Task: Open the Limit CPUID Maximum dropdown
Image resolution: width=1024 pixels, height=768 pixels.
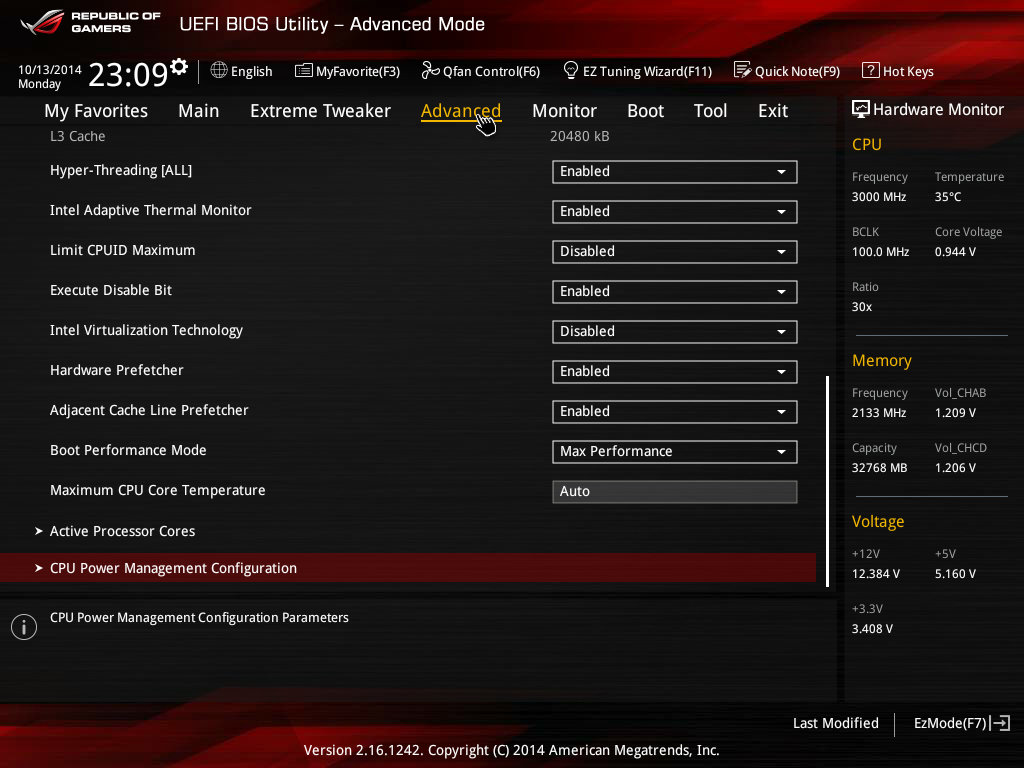Action: [675, 251]
